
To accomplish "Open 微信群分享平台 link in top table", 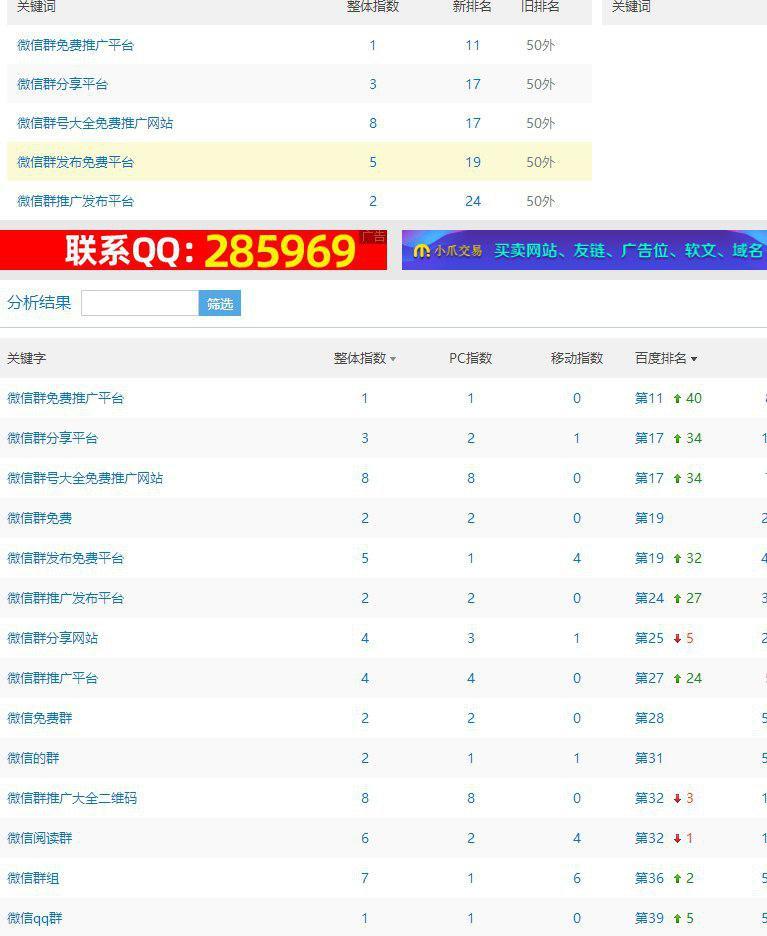I will tap(62, 84).
